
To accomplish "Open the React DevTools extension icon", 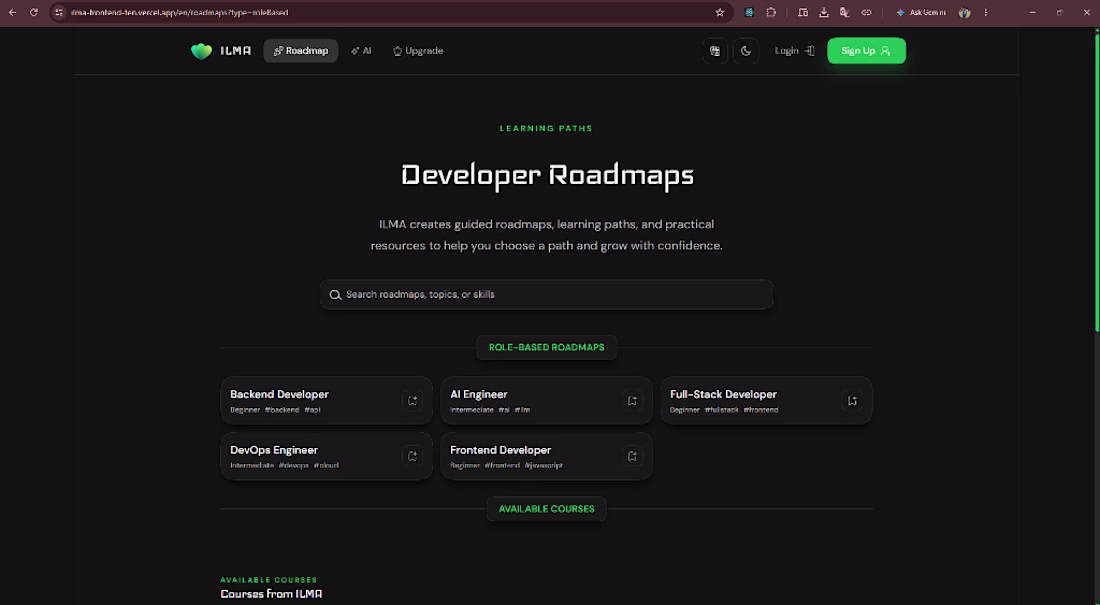I will point(749,12).
